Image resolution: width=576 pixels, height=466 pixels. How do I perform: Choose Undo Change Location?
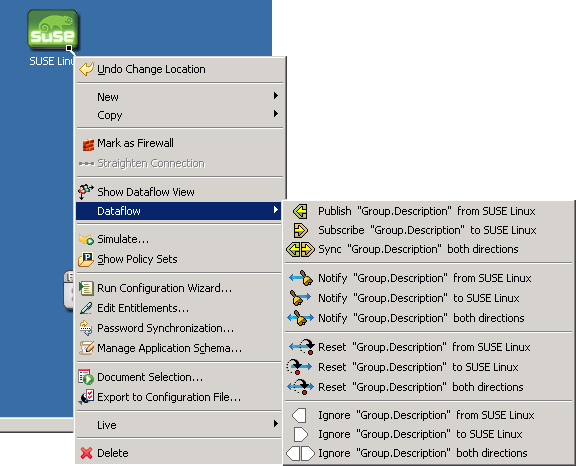[179, 69]
